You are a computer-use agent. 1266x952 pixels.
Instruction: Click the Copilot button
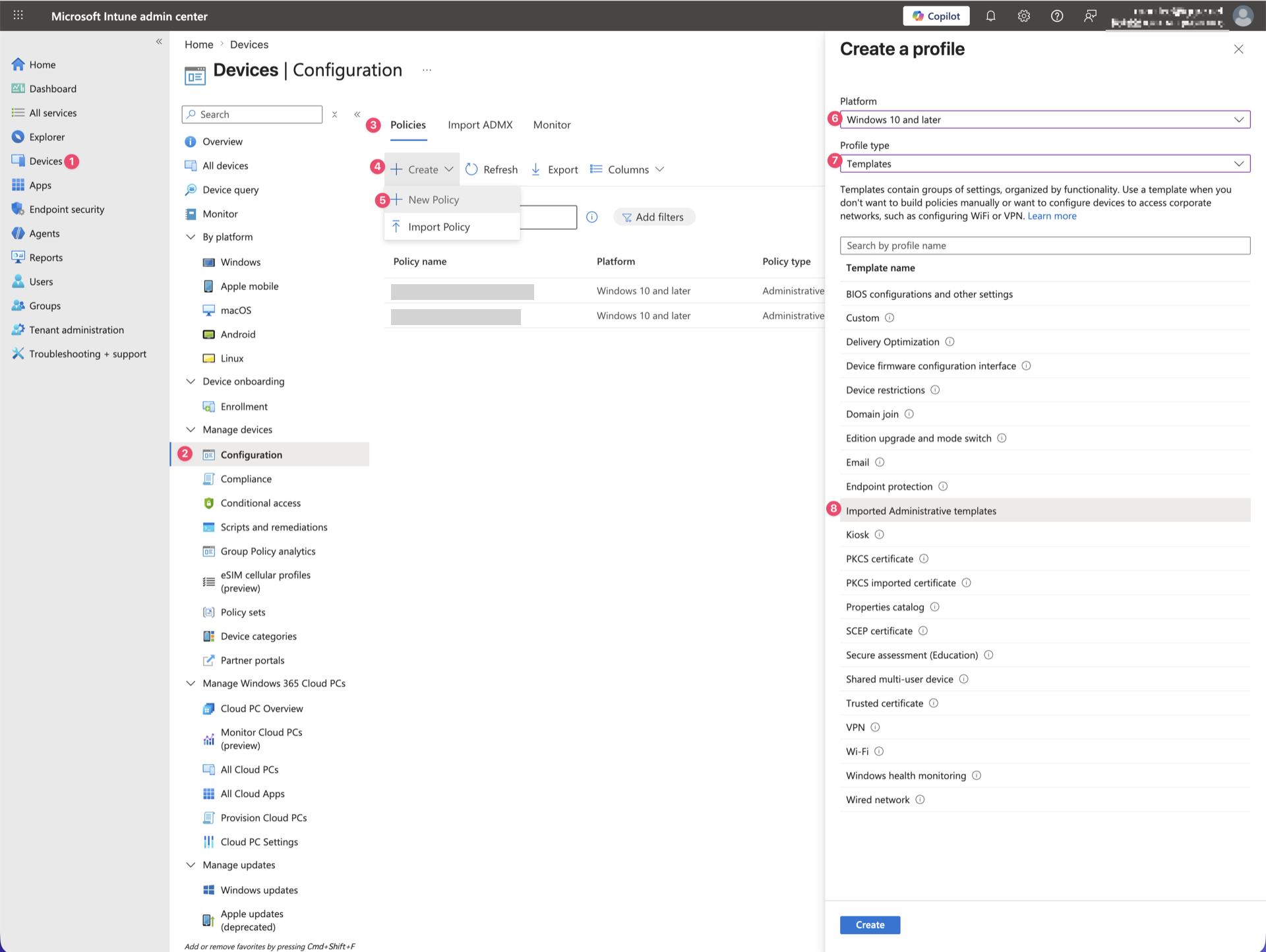(x=936, y=16)
